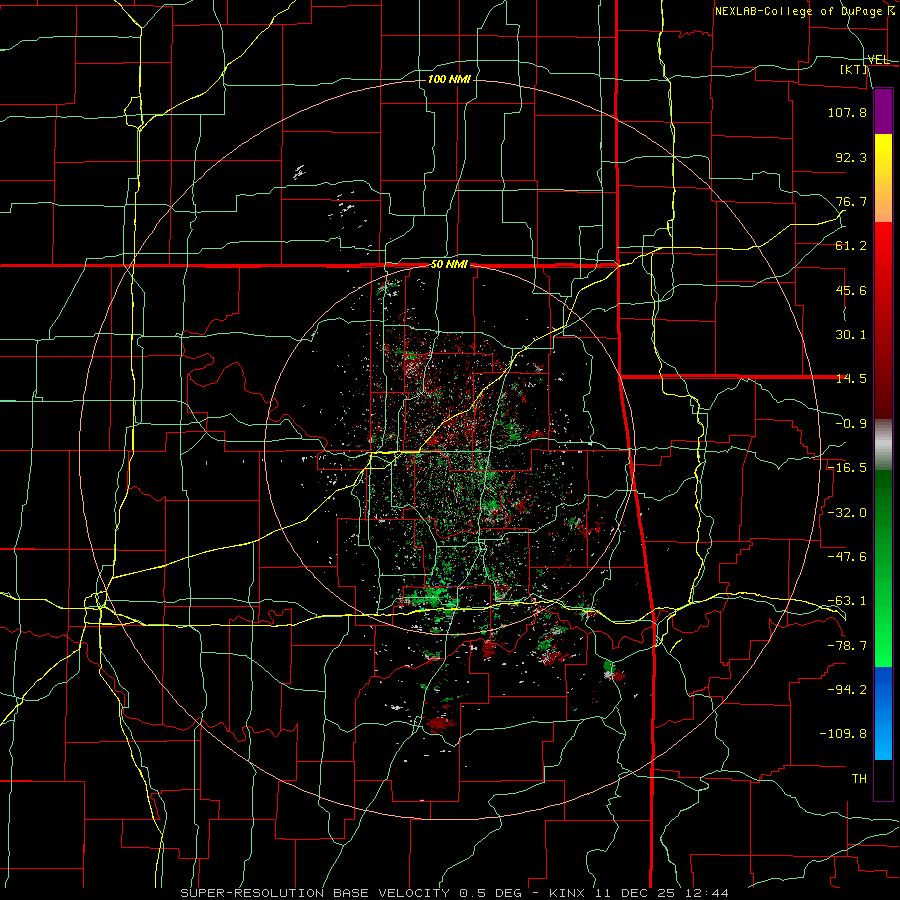Click the TH threshold label
900x900 pixels.
[x=859, y=778]
